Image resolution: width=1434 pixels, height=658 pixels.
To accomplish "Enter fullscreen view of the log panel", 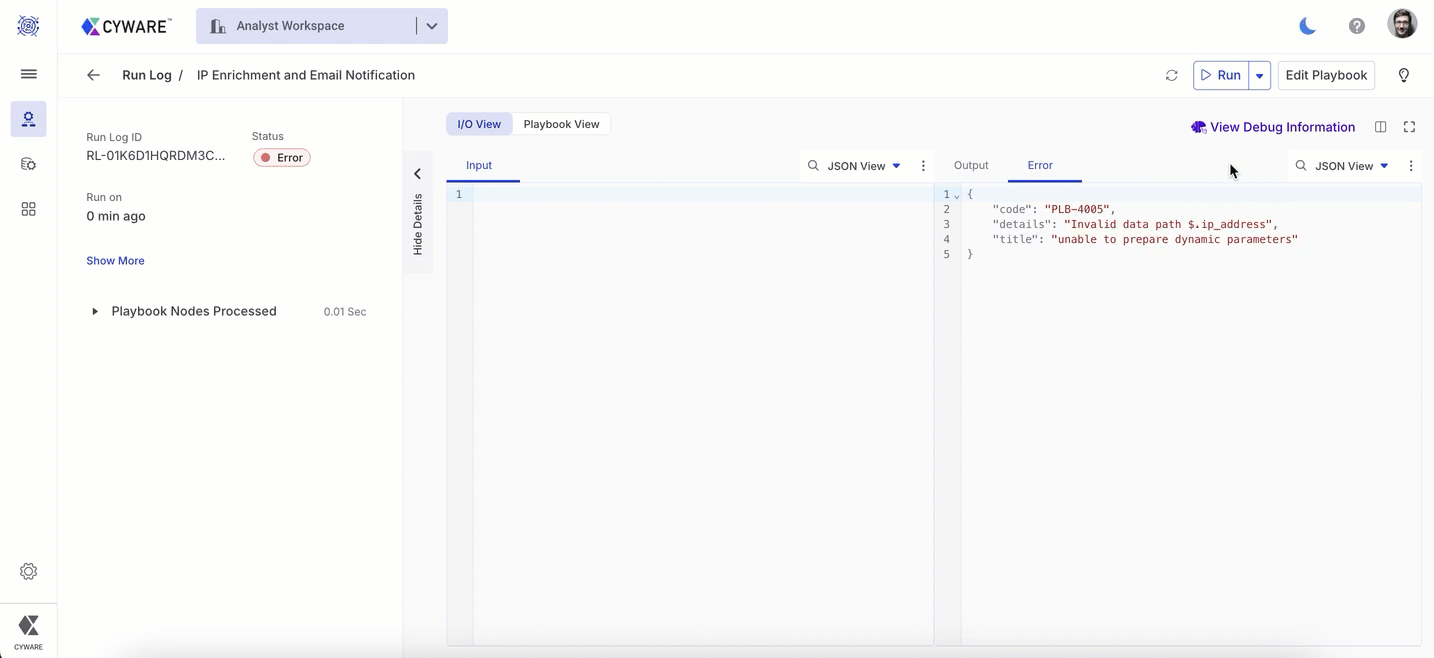I will tap(1409, 127).
